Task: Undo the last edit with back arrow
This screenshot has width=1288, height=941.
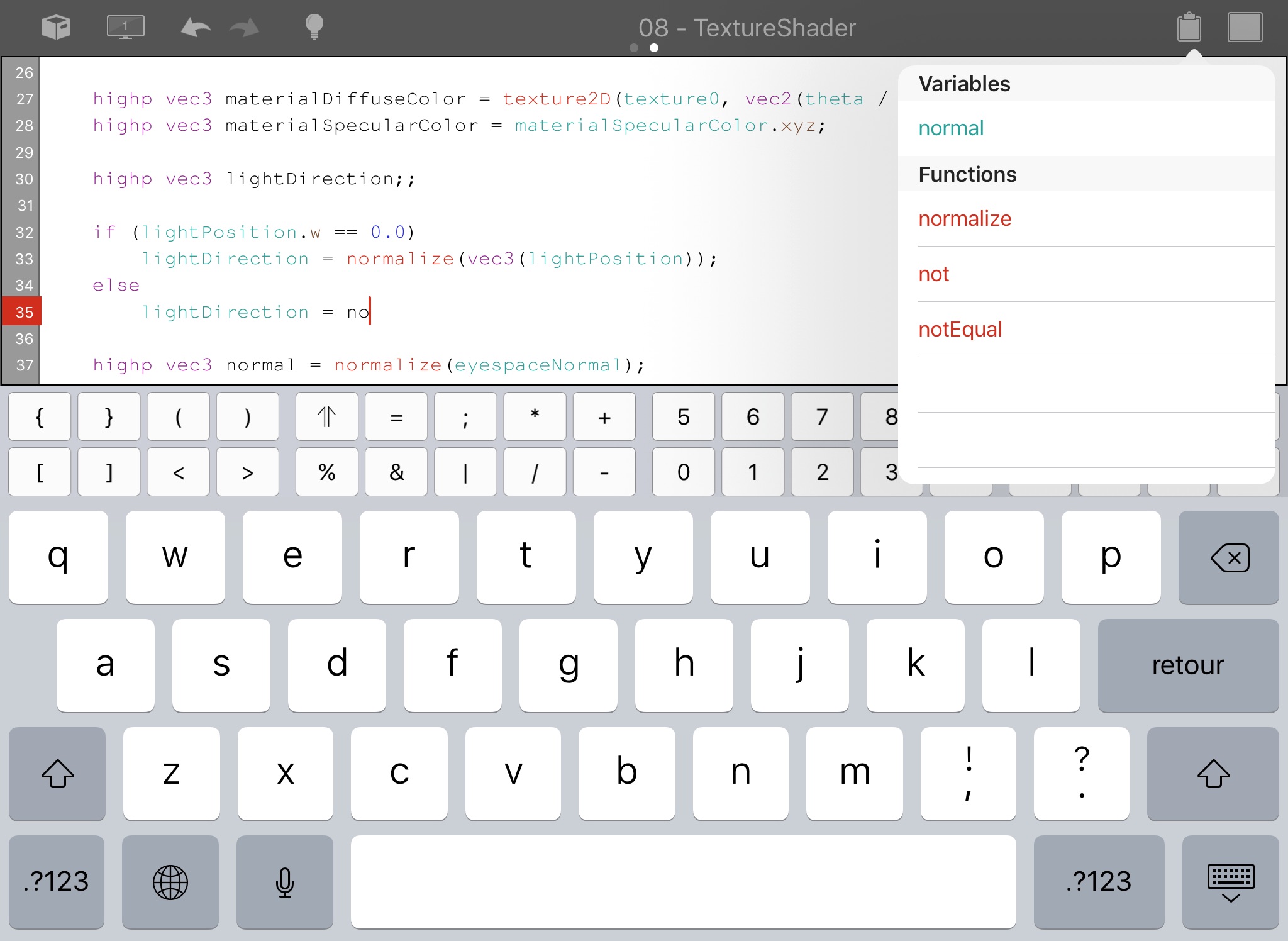Action: [196, 28]
